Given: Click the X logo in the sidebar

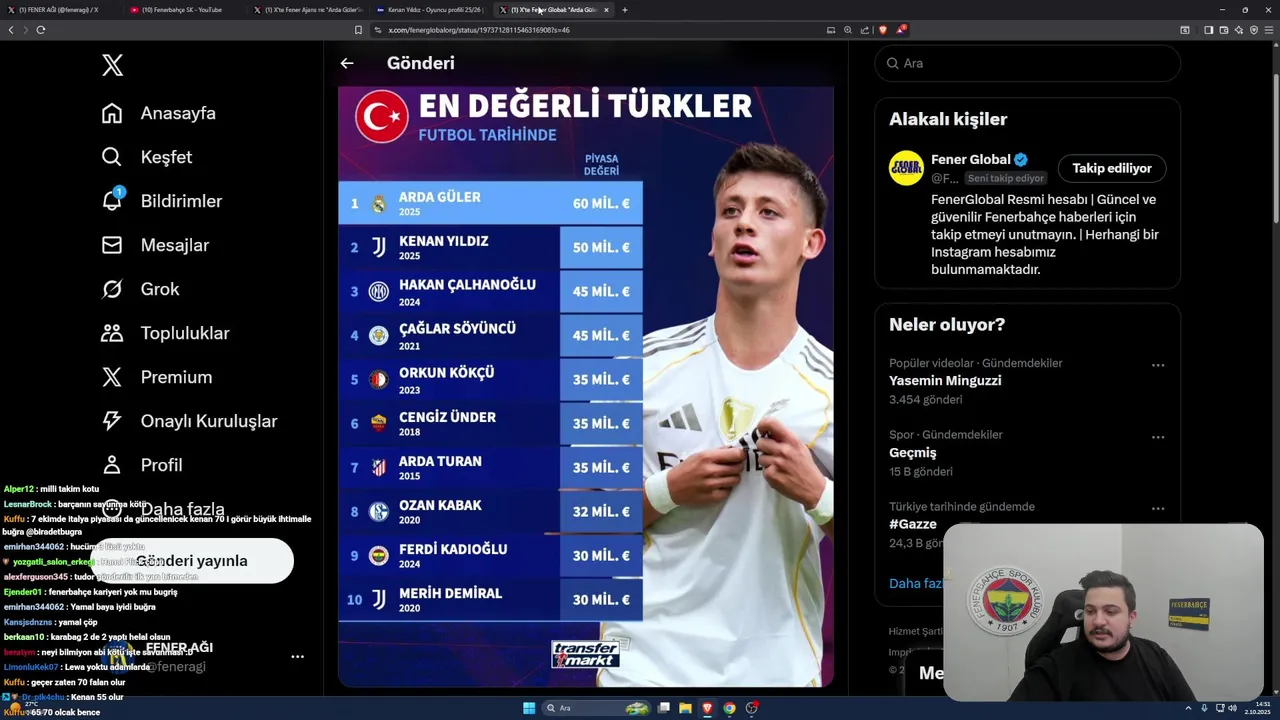Looking at the screenshot, I should click(x=112, y=66).
